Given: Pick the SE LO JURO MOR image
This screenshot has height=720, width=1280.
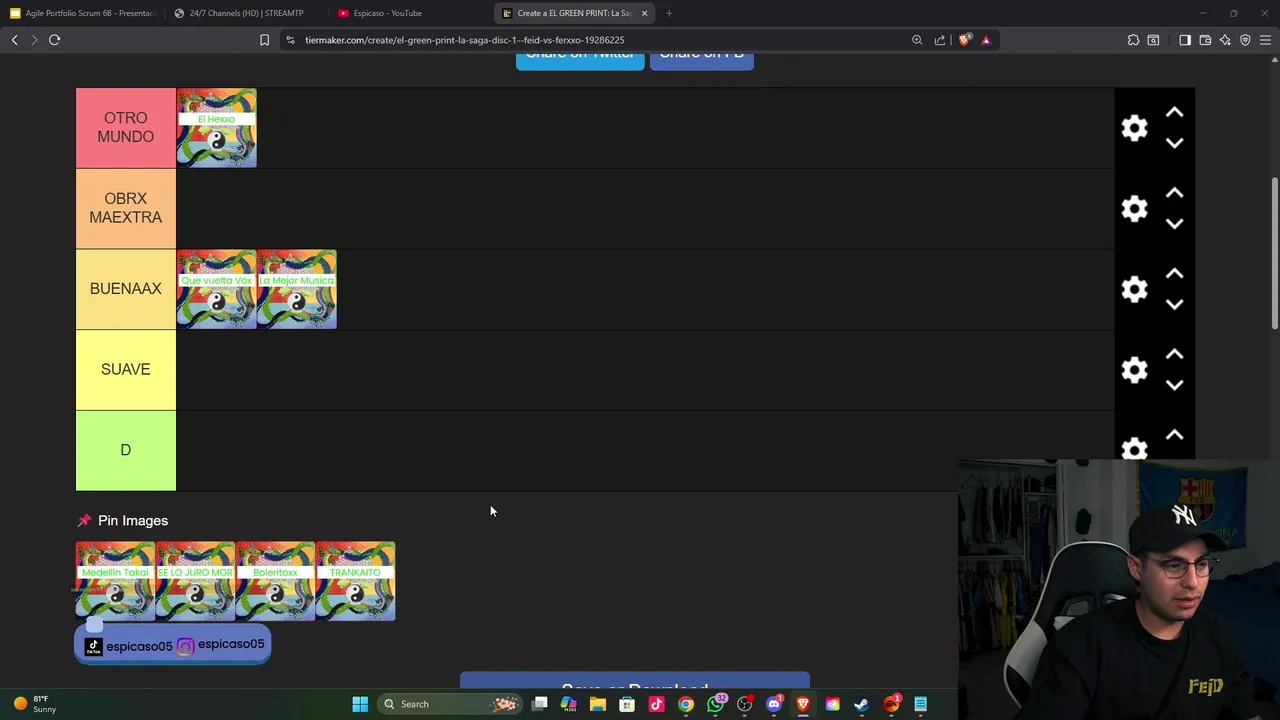Looking at the screenshot, I should point(195,581).
